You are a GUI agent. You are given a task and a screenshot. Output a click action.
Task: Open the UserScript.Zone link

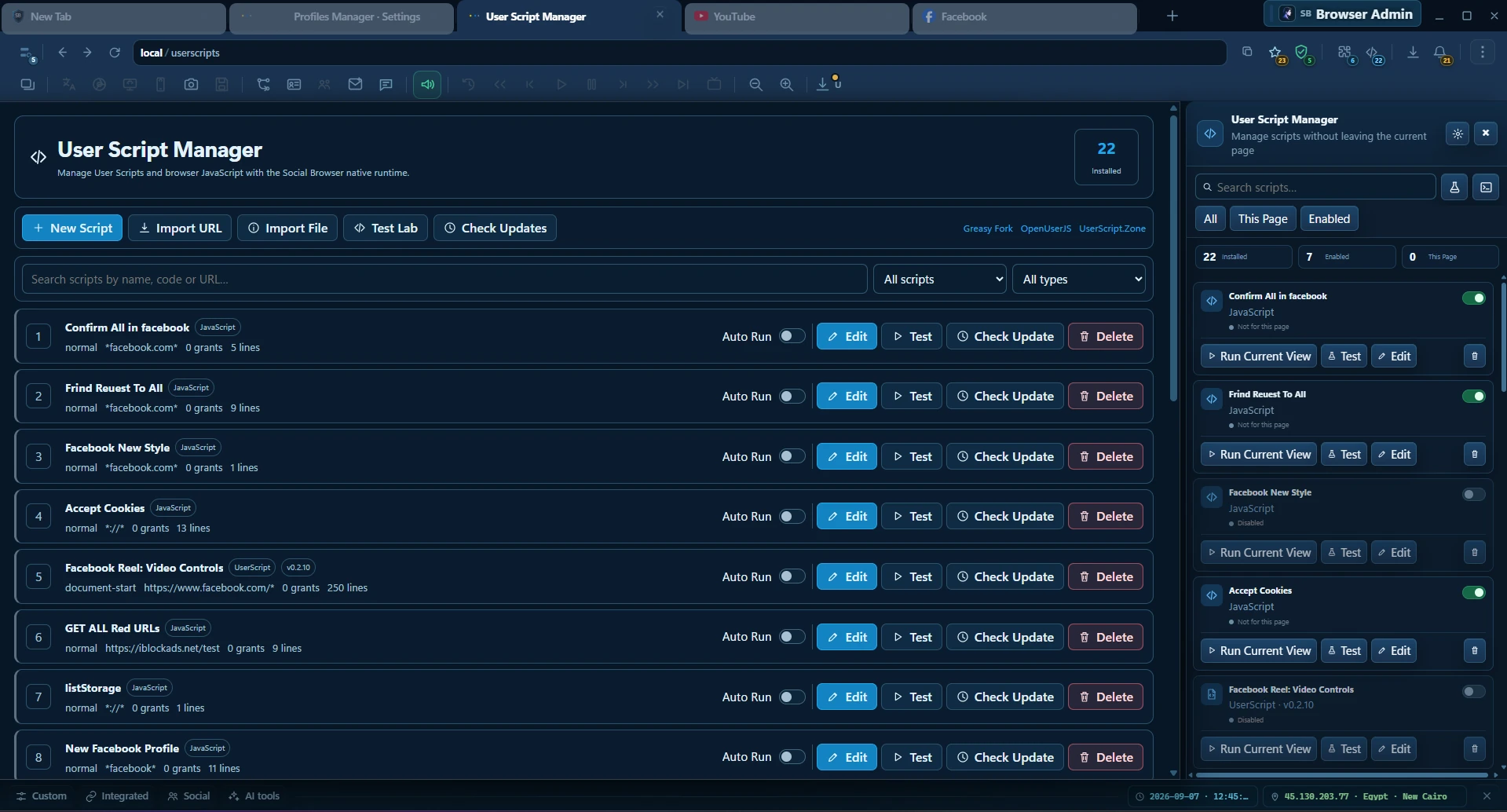pyautogui.click(x=1112, y=229)
